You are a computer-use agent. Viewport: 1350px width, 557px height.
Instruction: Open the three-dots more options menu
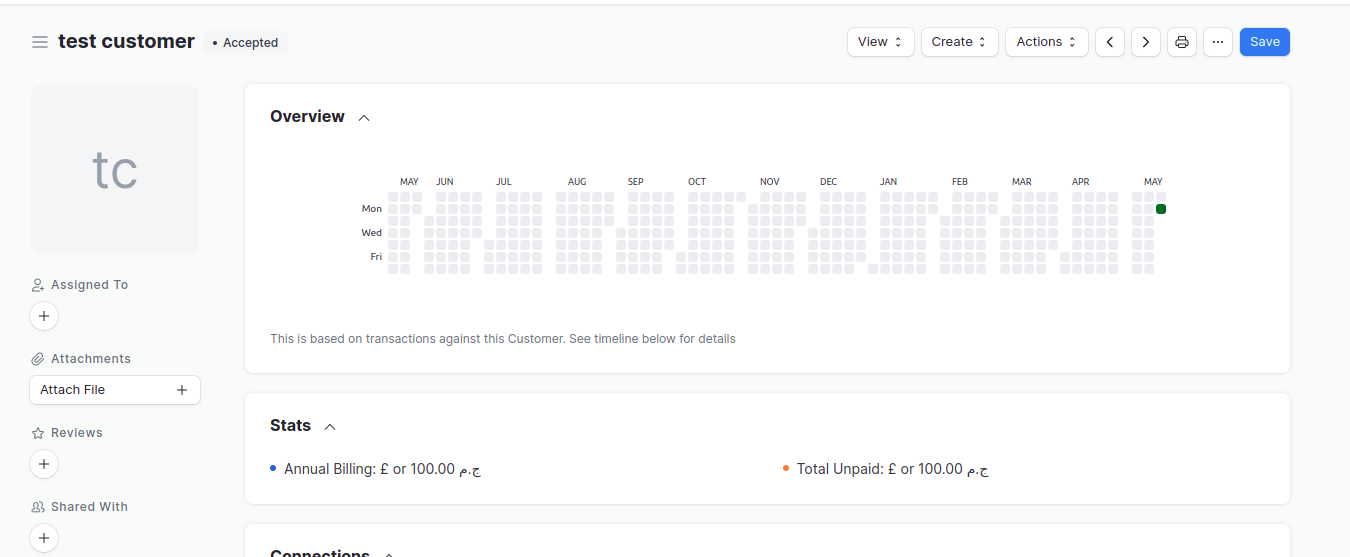1218,42
